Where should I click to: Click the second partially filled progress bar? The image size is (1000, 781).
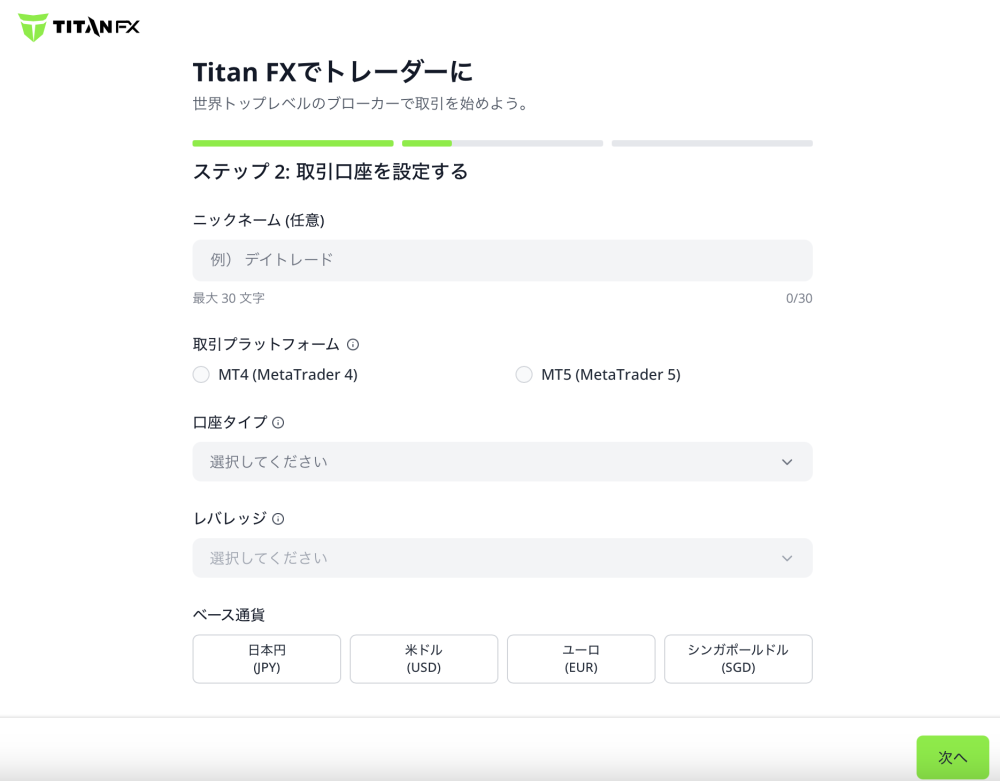click(502, 143)
